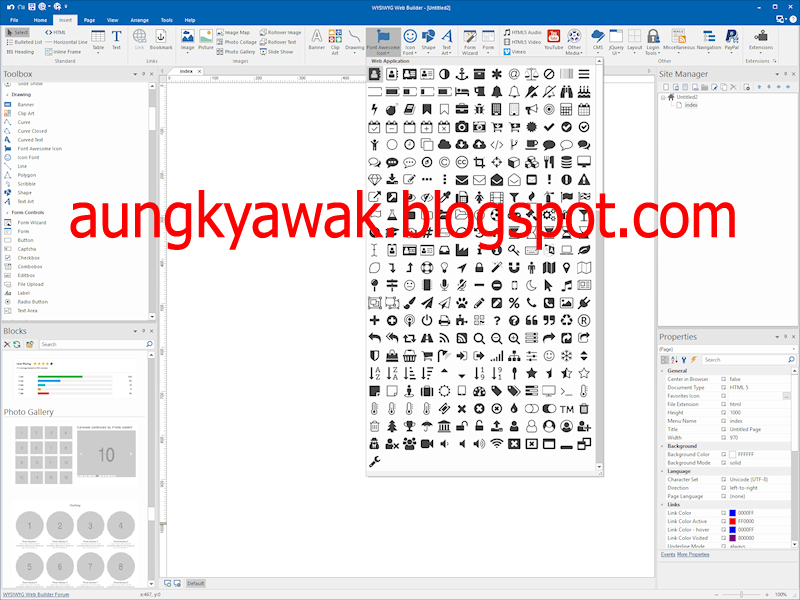Click the Checkbox item in Toolbox
Viewport: 800px width, 600px height.
point(29,258)
